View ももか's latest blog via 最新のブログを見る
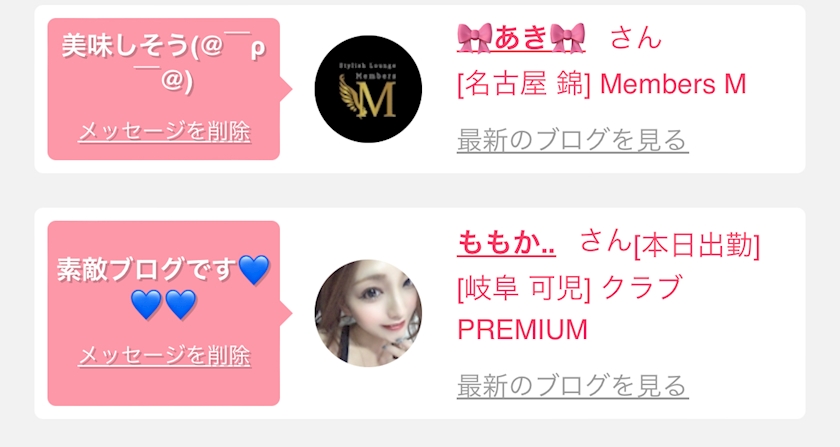This screenshot has height=447, width=840. click(x=572, y=386)
